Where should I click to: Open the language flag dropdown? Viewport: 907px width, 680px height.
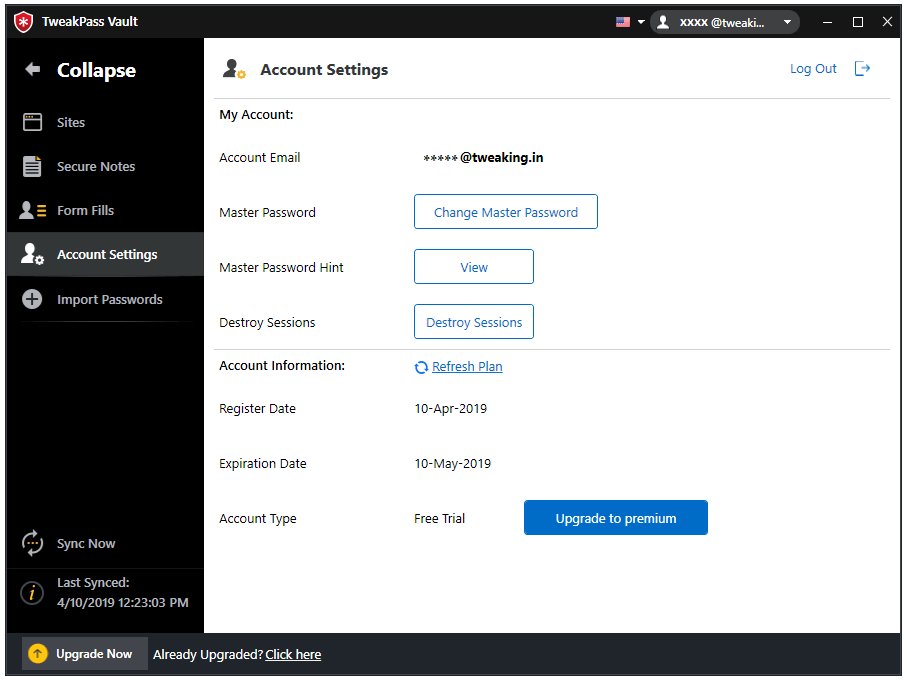click(x=629, y=21)
